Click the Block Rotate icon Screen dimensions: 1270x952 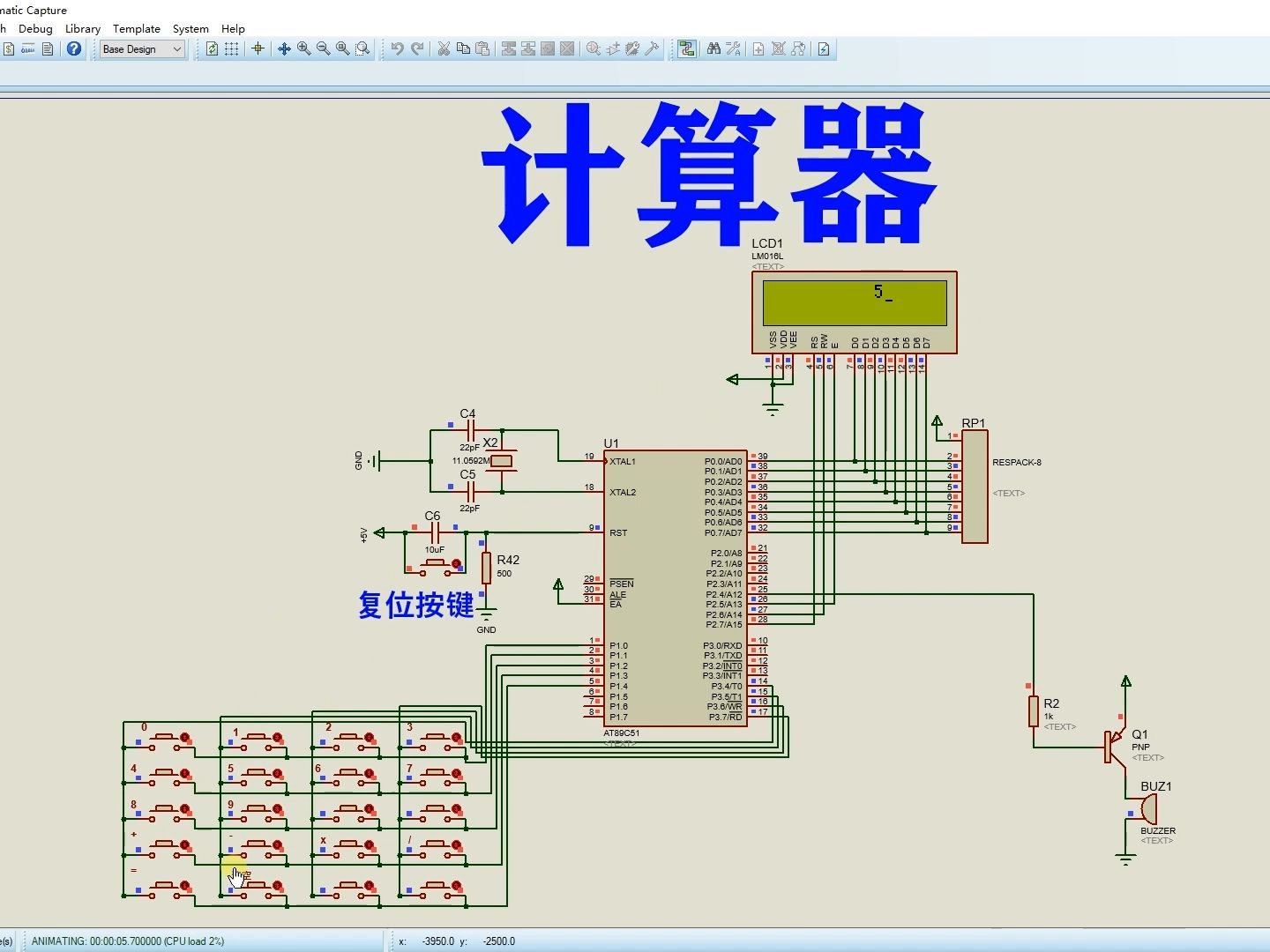point(548,48)
